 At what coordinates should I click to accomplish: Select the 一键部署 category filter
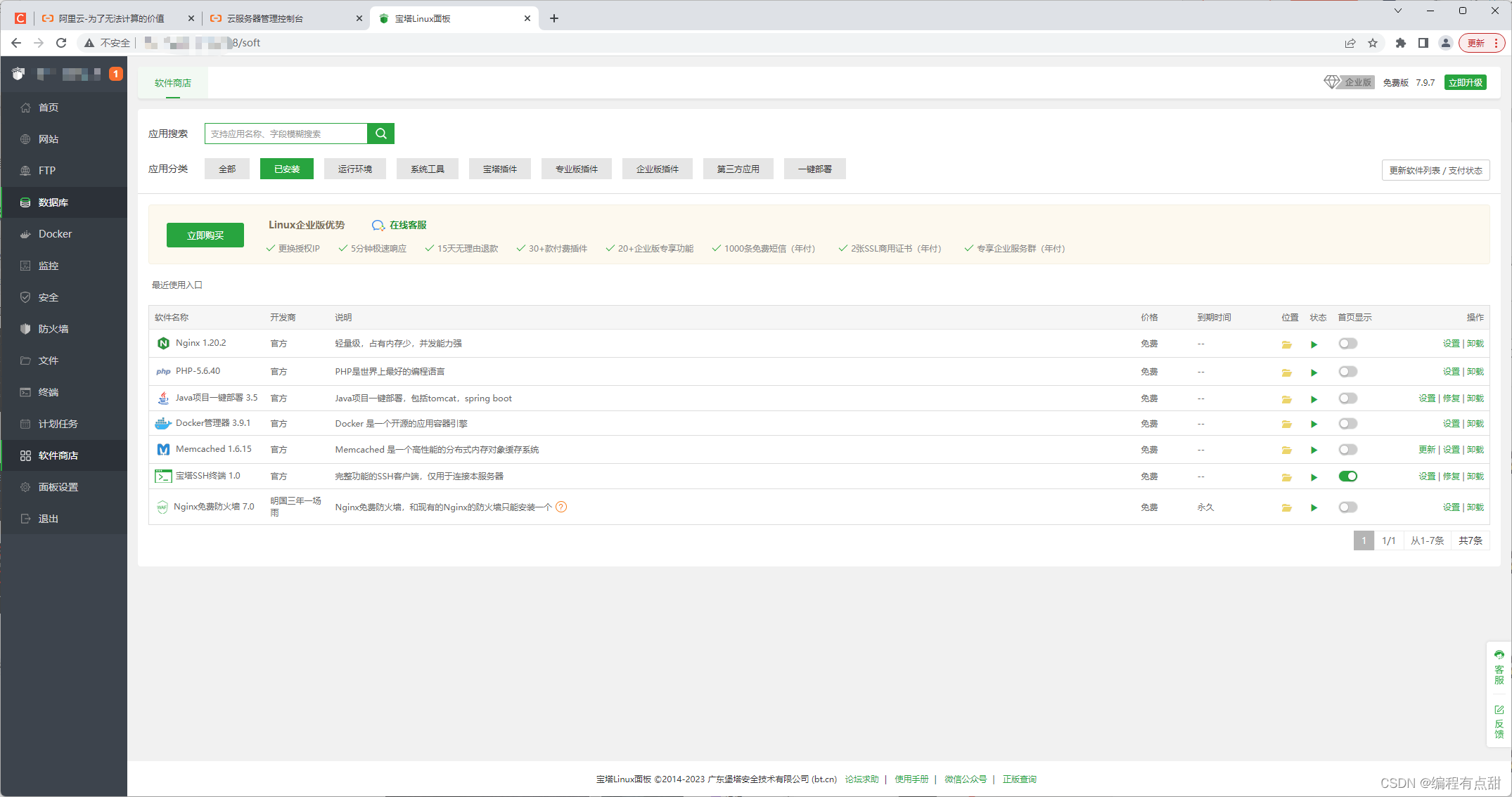coord(814,169)
